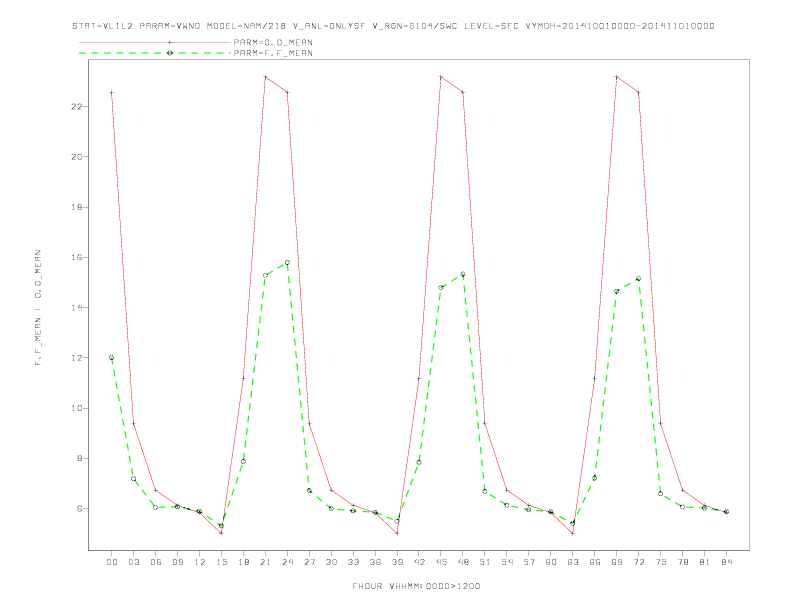
Task: Click the green circle data point at hour 72
Action: (638, 279)
